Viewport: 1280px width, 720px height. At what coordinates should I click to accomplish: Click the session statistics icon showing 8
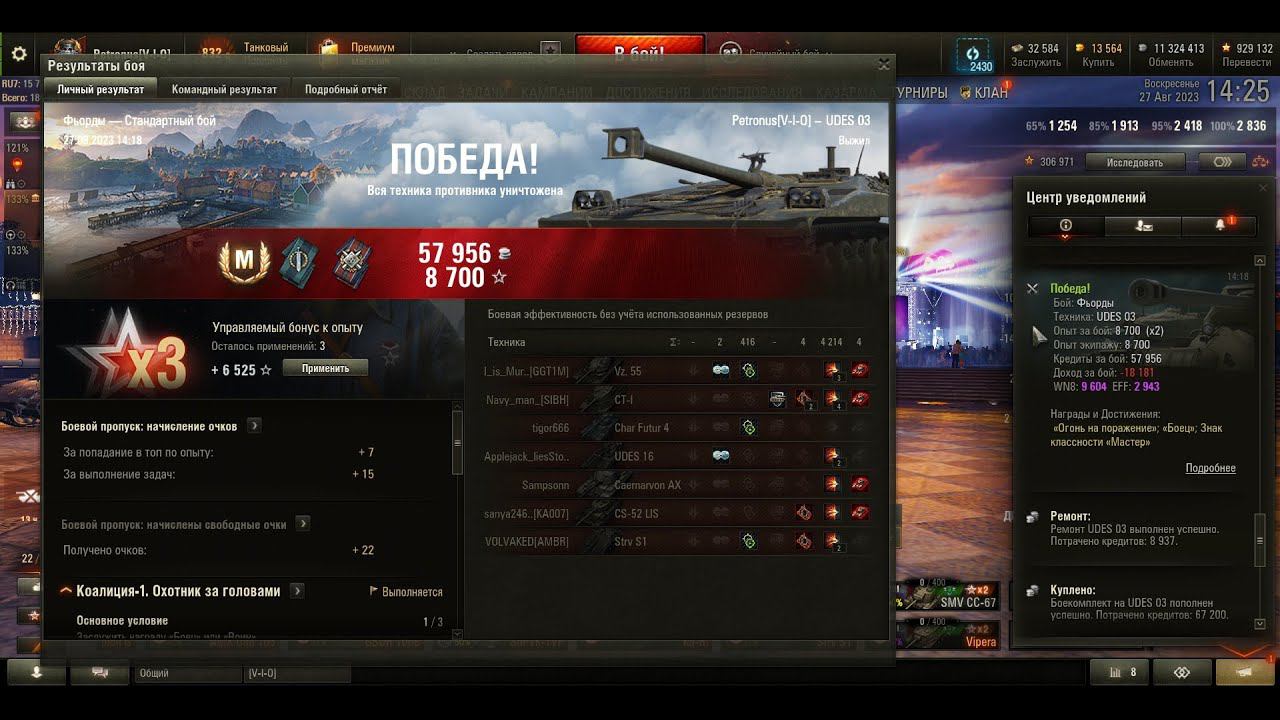point(1120,673)
